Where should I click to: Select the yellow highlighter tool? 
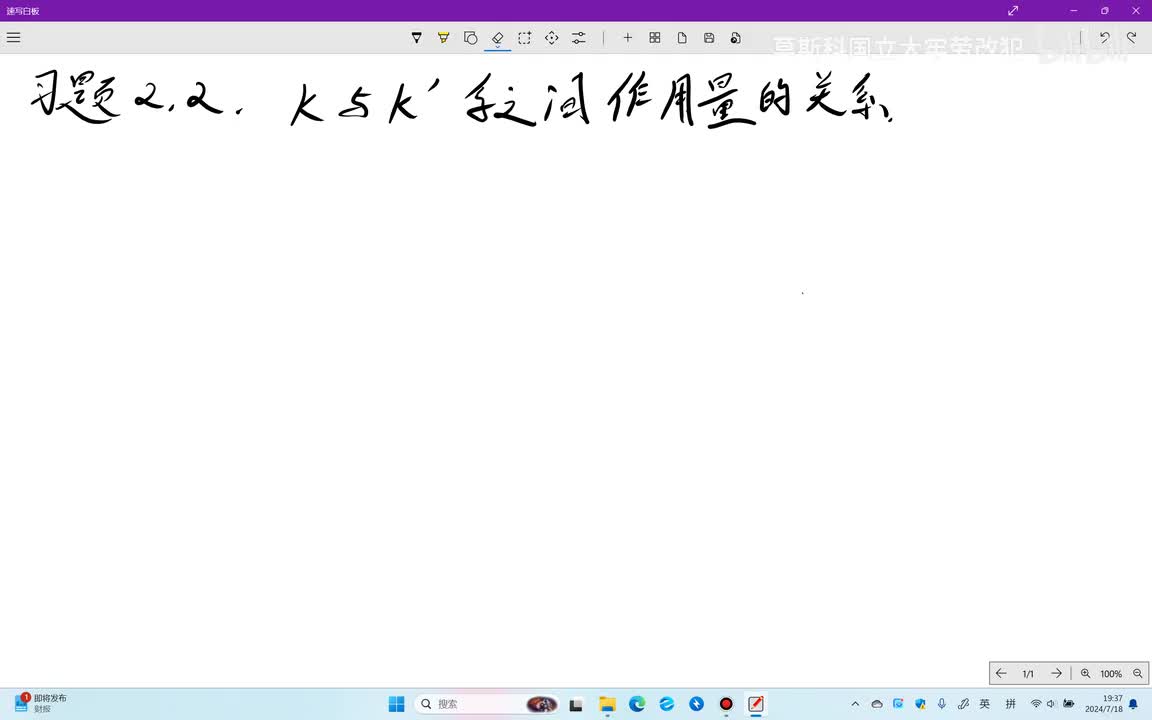(x=444, y=37)
